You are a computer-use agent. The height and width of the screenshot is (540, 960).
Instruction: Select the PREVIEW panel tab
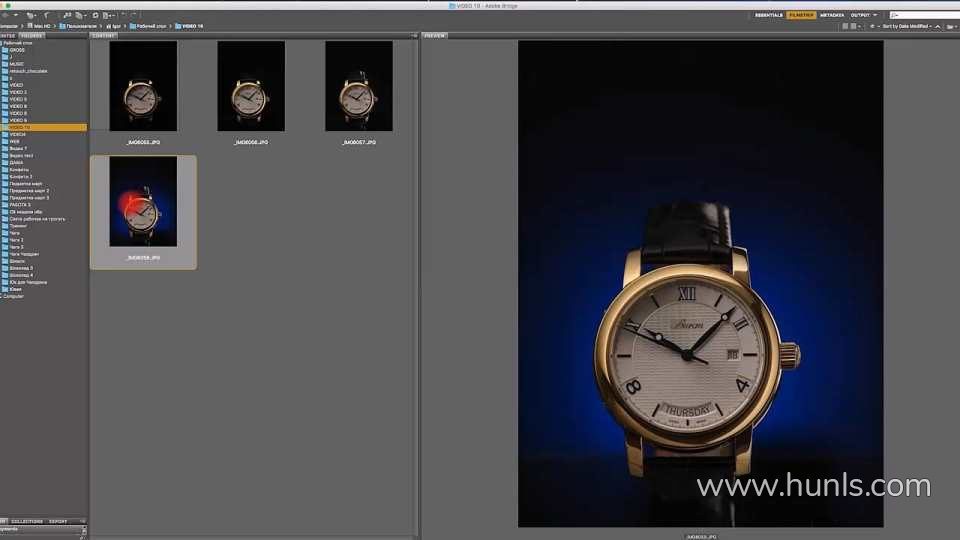pyautogui.click(x=435, y=36)
